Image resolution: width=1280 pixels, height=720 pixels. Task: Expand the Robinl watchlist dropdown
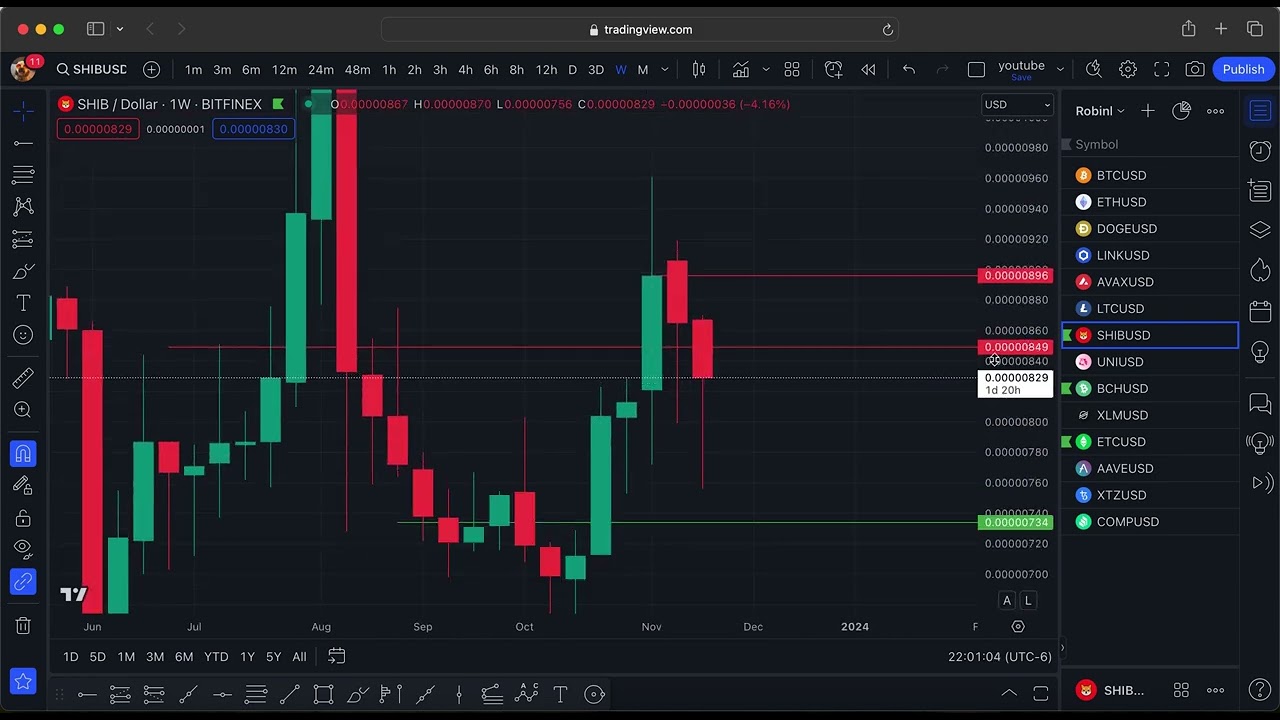click(1100, 111)
